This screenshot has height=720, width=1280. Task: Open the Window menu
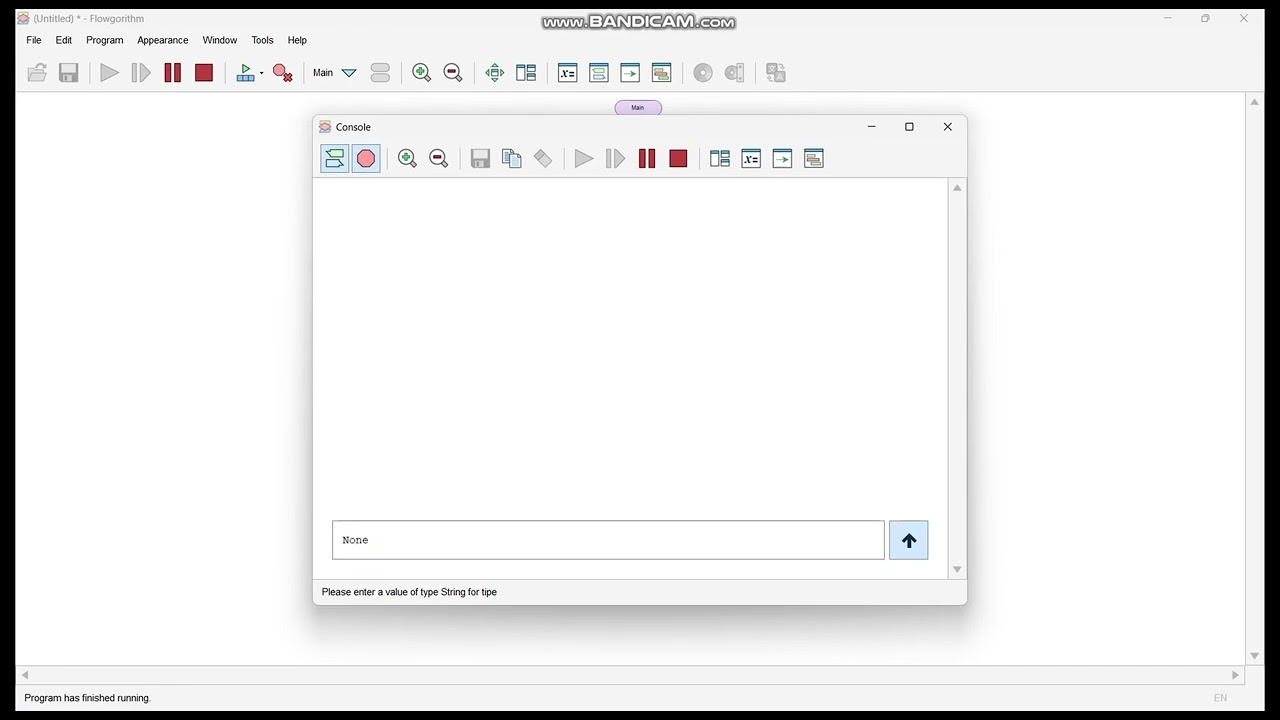(220, 40)
